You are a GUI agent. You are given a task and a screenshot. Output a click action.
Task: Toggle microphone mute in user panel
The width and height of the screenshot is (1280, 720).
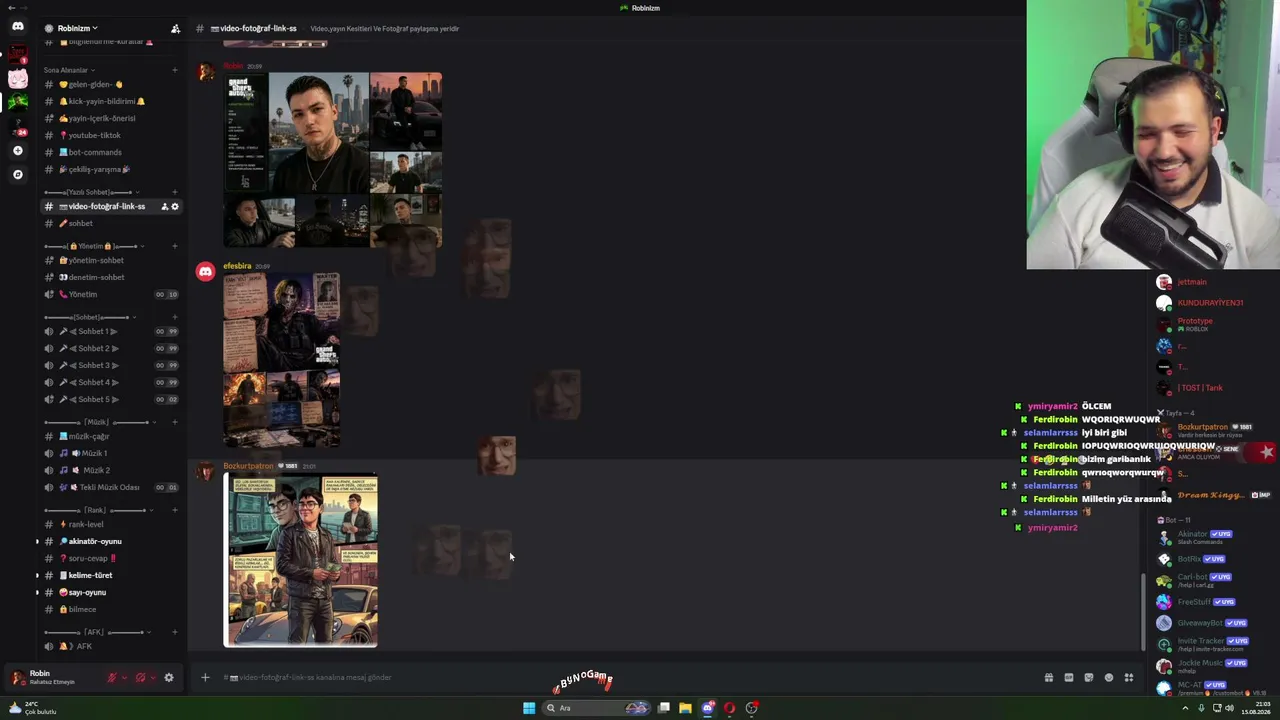click(x=112, y=678)
